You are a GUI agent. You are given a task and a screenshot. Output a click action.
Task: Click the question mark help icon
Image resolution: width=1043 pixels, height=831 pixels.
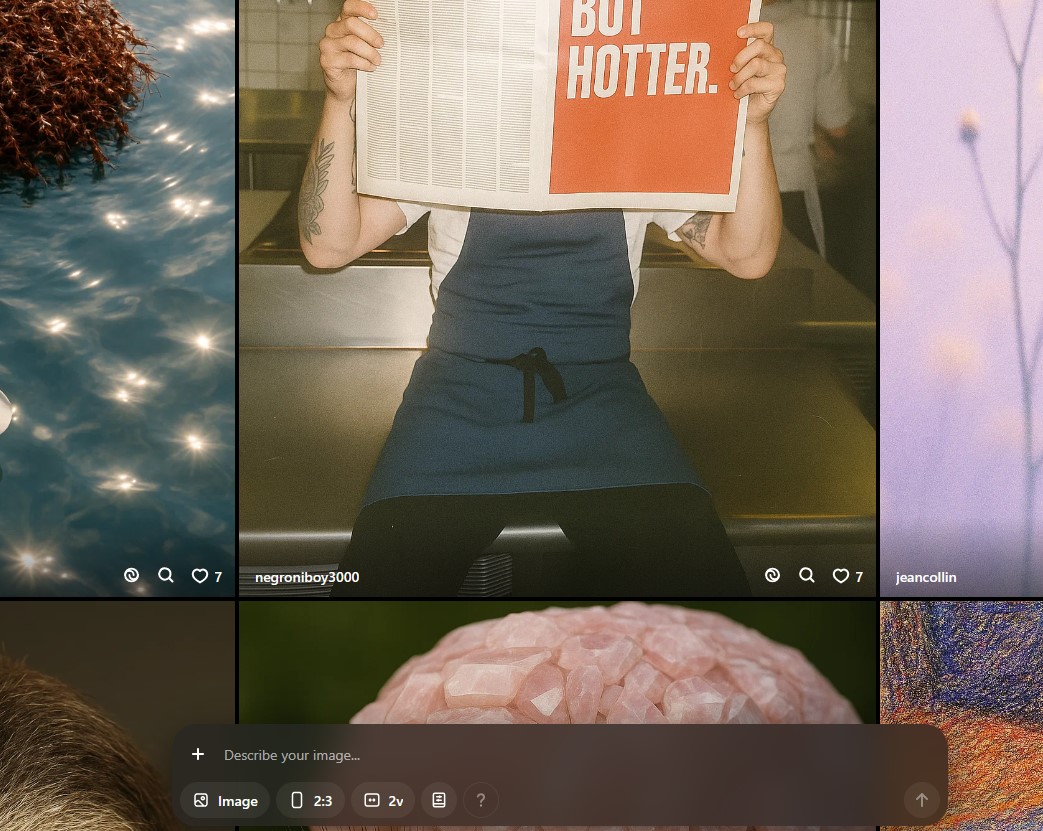481,800
